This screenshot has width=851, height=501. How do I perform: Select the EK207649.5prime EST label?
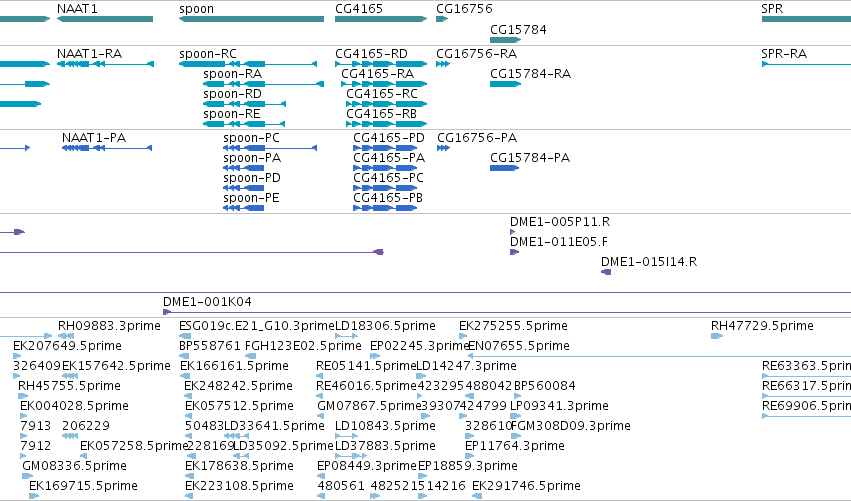[x=67, y=346]
